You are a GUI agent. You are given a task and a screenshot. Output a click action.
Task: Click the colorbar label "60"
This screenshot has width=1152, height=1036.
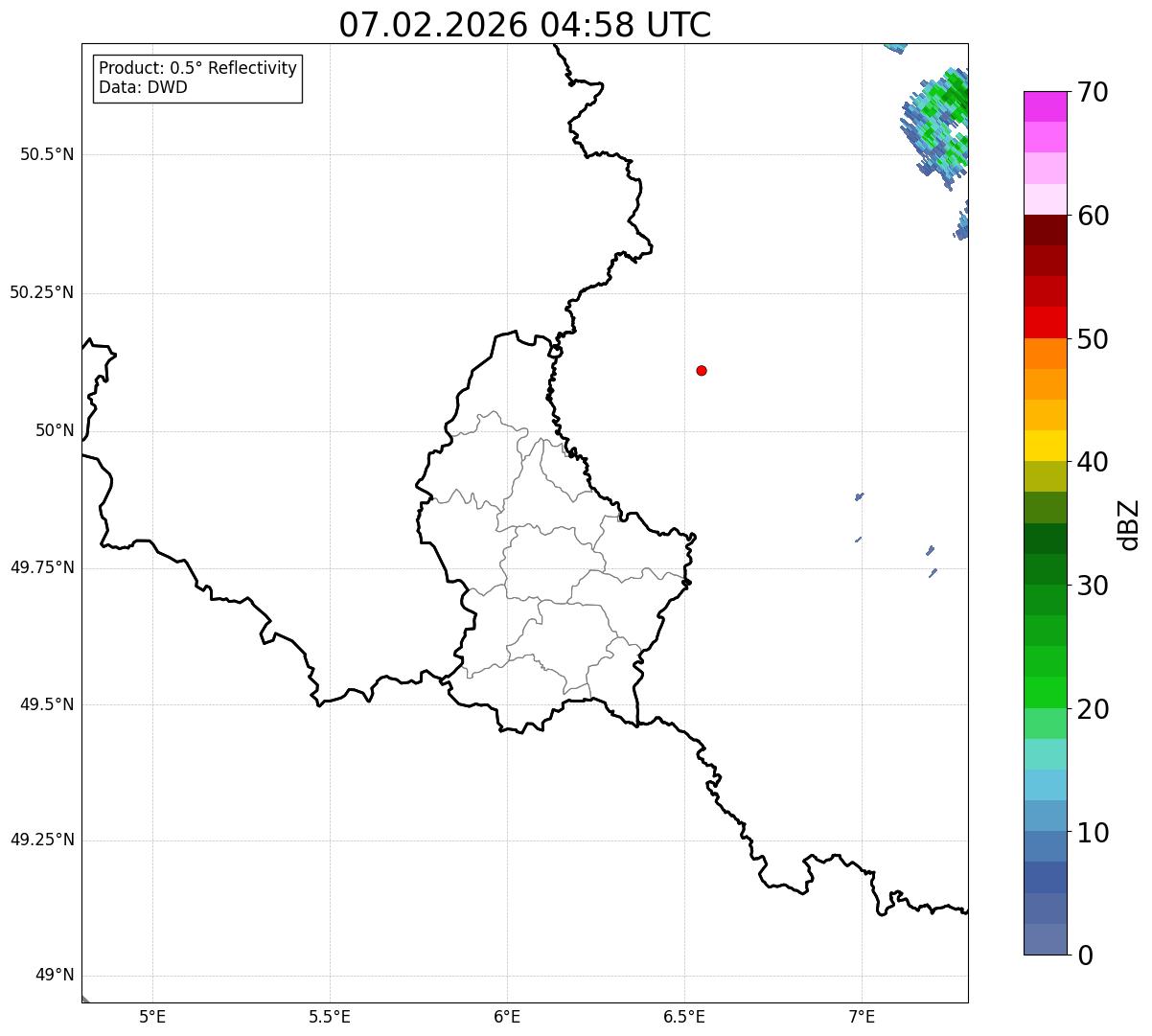[1093, 216]
